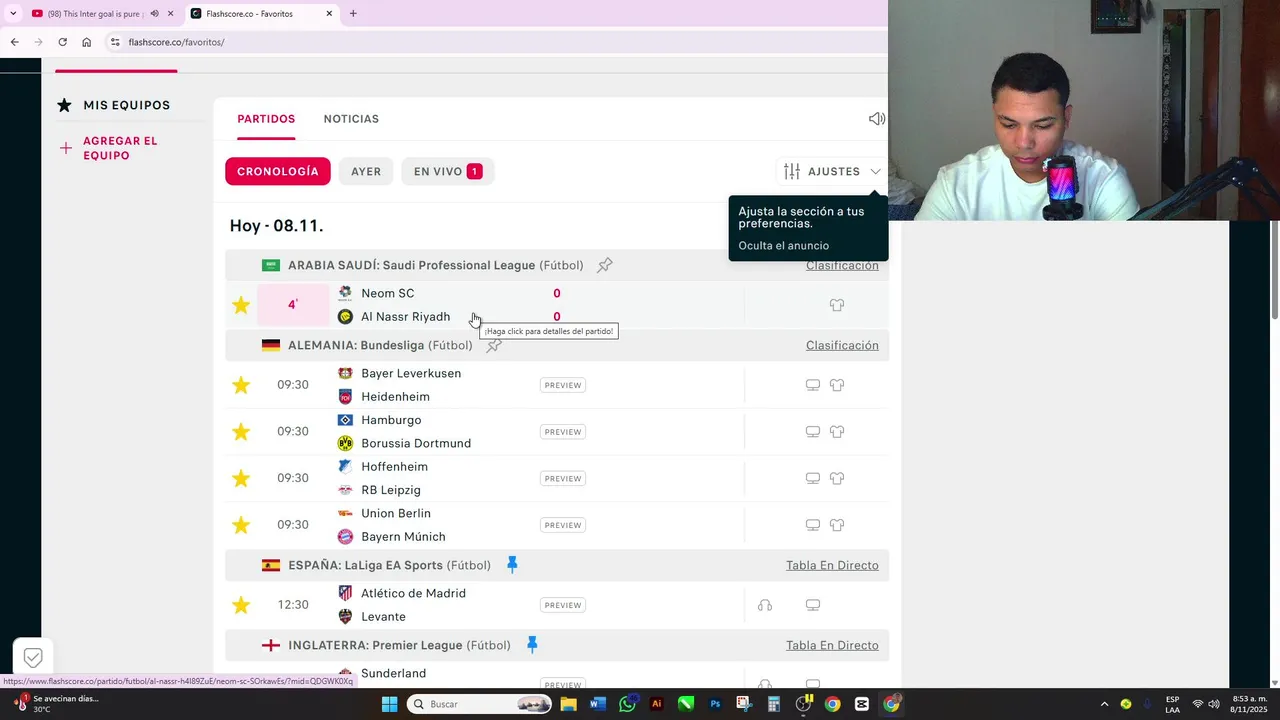This screenshot has width=1280, height=720.
Task: Toggle the sound speaker icon
Action: [877, 119]
